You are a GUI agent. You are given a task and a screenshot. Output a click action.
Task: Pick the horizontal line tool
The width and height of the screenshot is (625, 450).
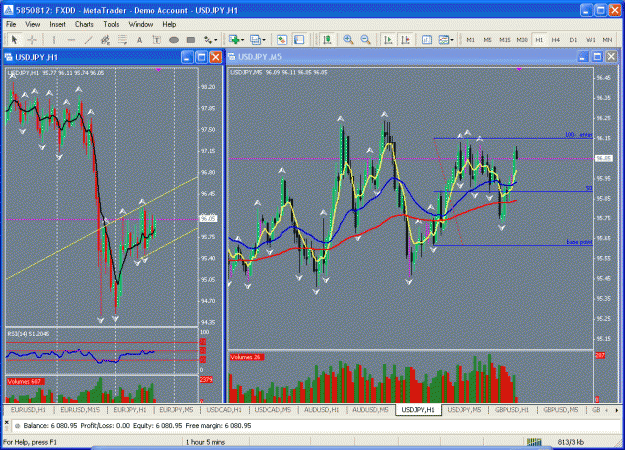pos(71,40)
